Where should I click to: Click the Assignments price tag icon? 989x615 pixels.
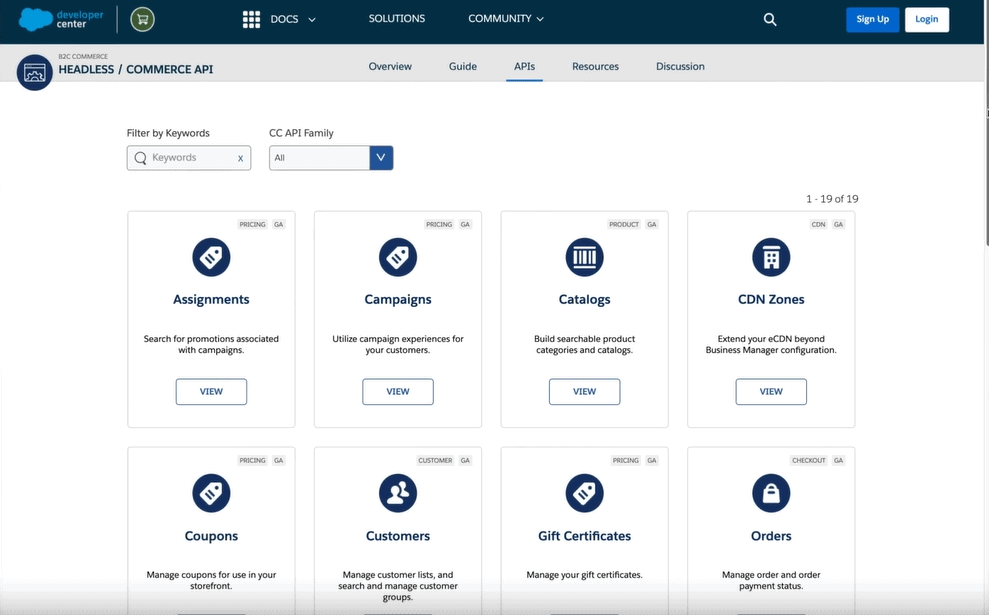click(211, 257)
